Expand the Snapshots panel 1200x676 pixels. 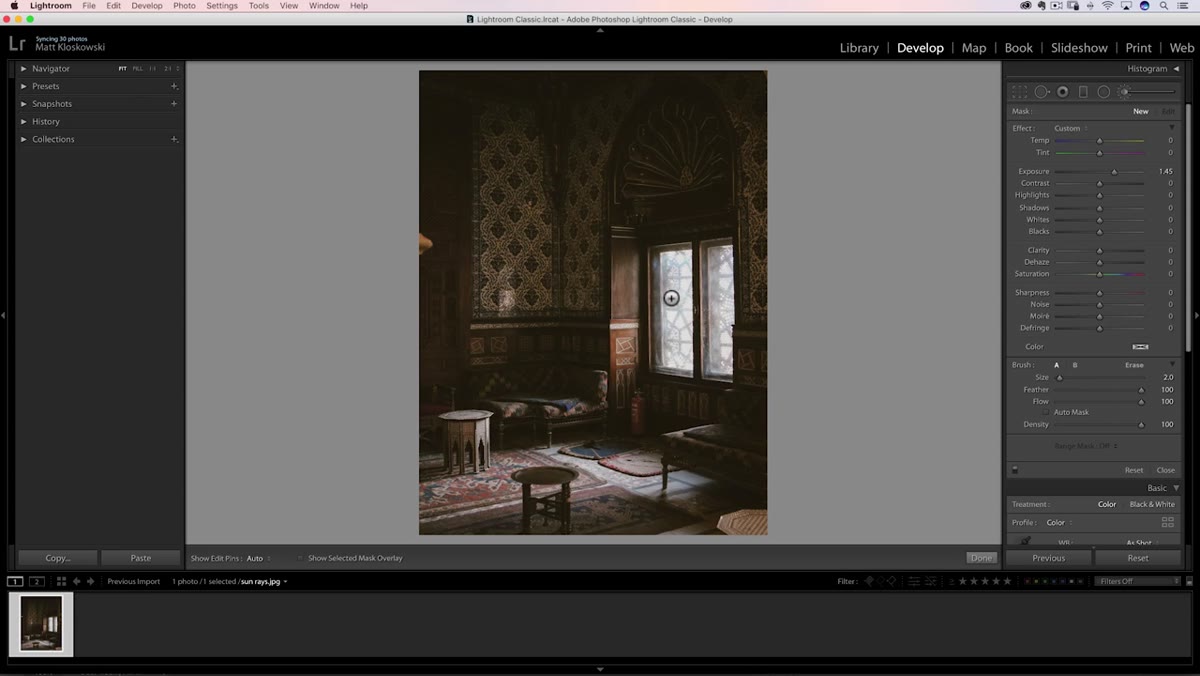[x=24, y=104]
